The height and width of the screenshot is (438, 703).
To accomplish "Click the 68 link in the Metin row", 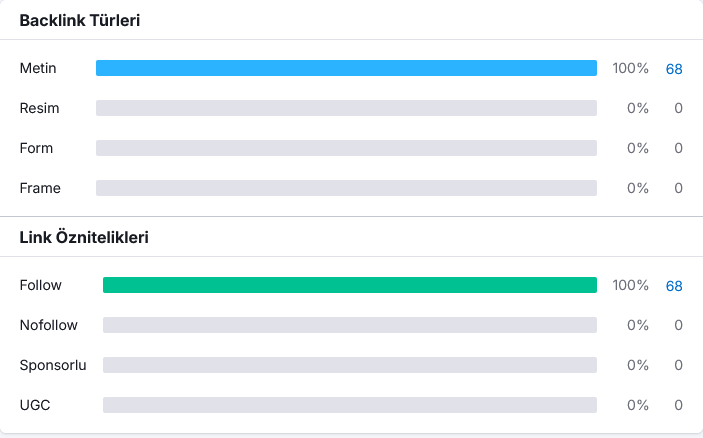I will pos(674,68).
